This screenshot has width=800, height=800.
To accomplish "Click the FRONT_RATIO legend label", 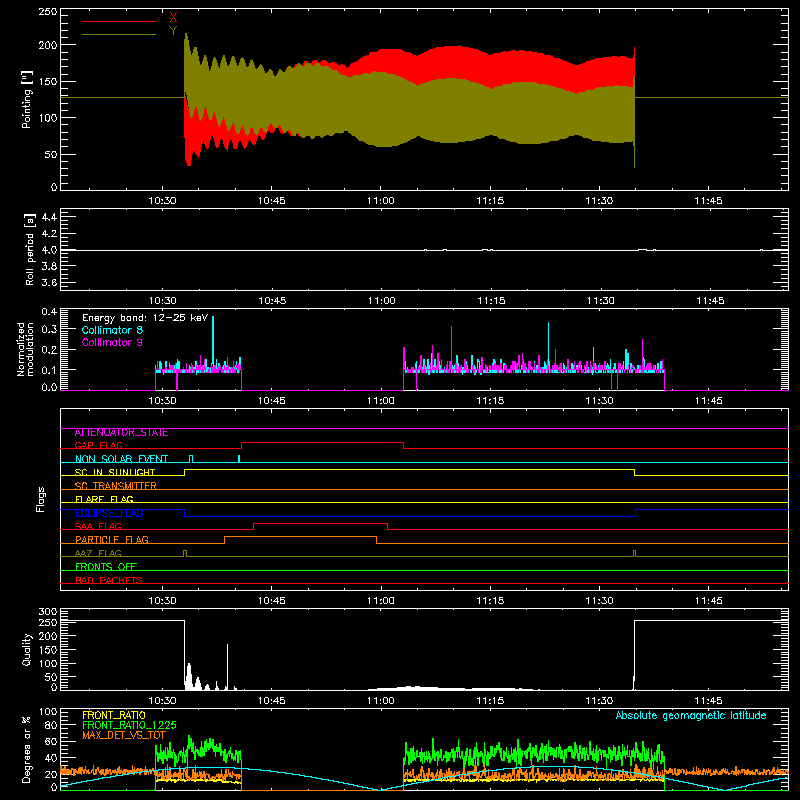I will point(113,715).
